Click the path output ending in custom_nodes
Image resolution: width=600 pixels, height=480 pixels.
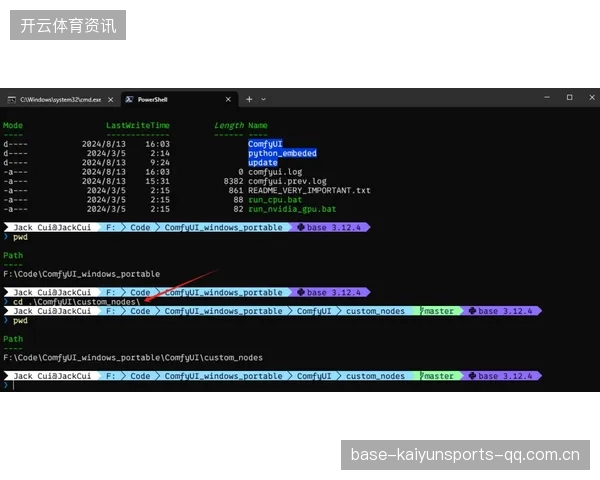[133, 358]
